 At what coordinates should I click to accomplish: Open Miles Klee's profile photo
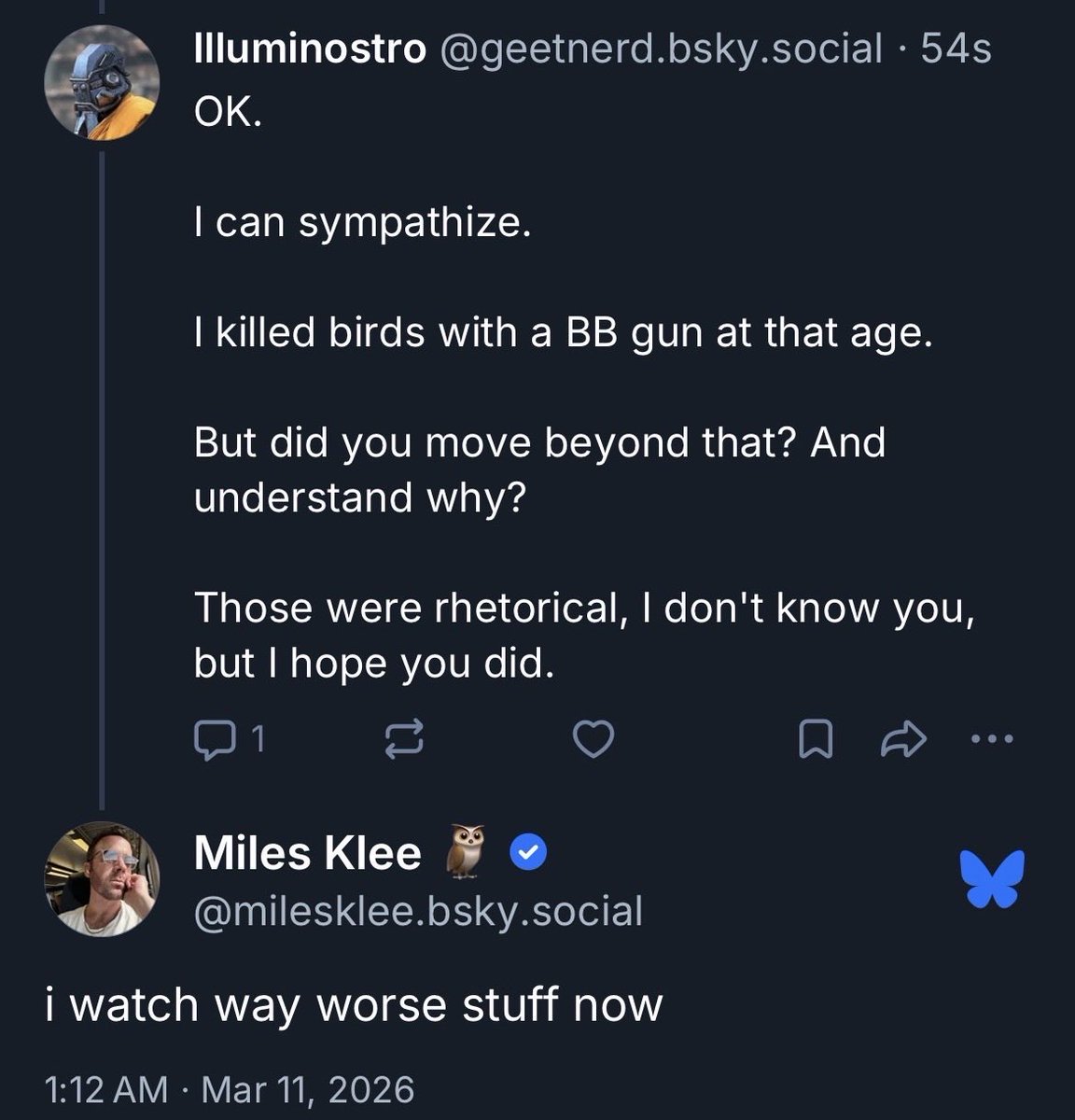[x=102, y=878]
